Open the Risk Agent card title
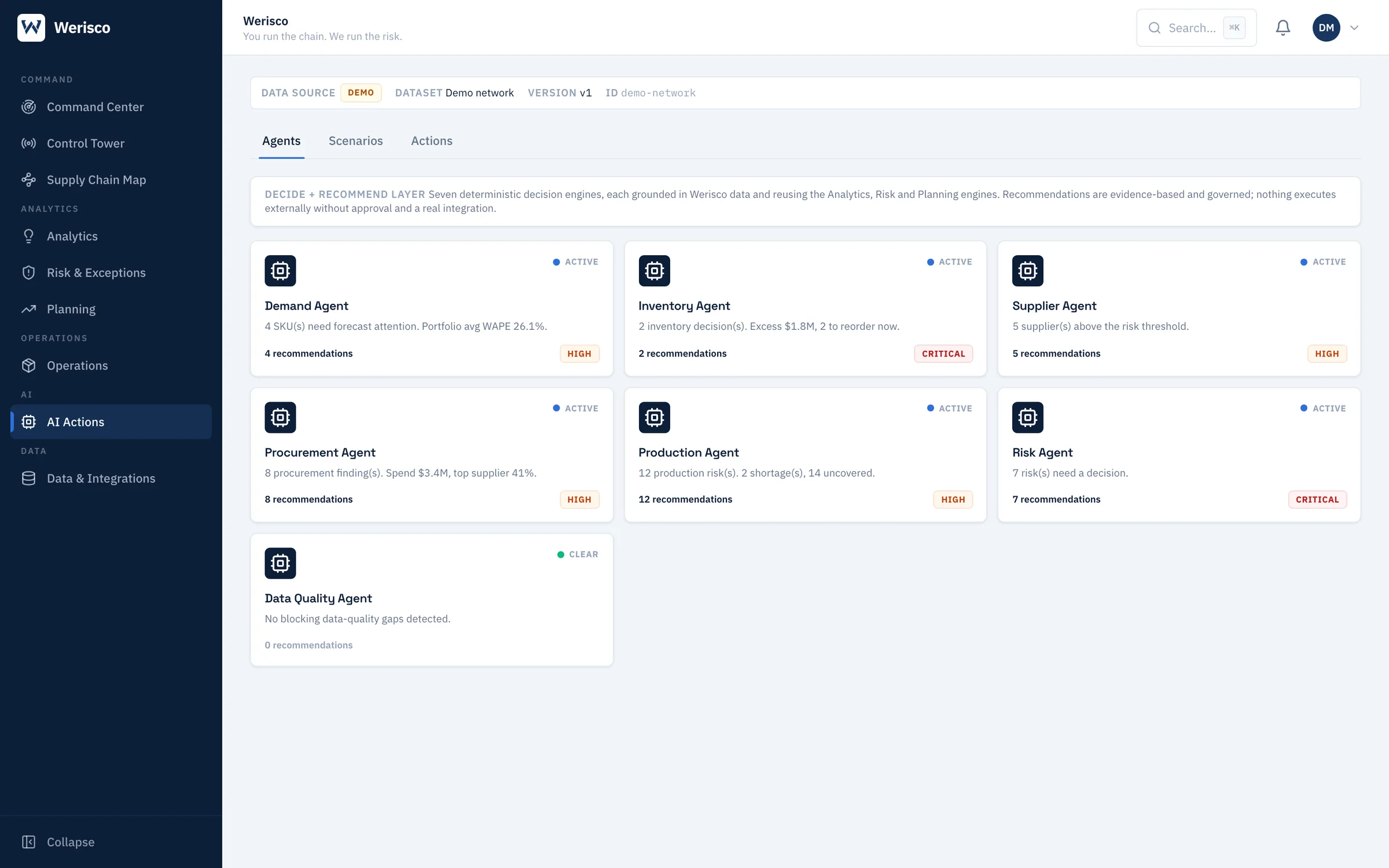This screenshot has height=868, width=1389. coord(1042,452)
